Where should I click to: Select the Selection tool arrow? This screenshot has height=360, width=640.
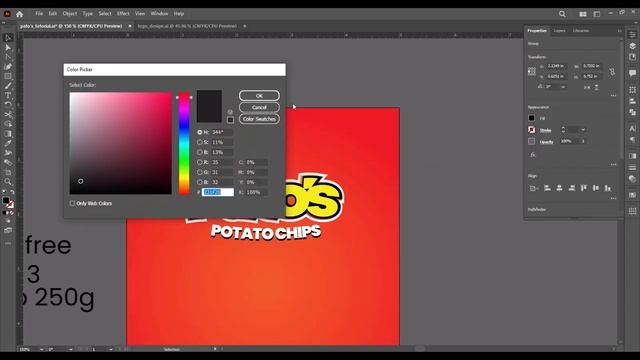click(x=8, y=38)
